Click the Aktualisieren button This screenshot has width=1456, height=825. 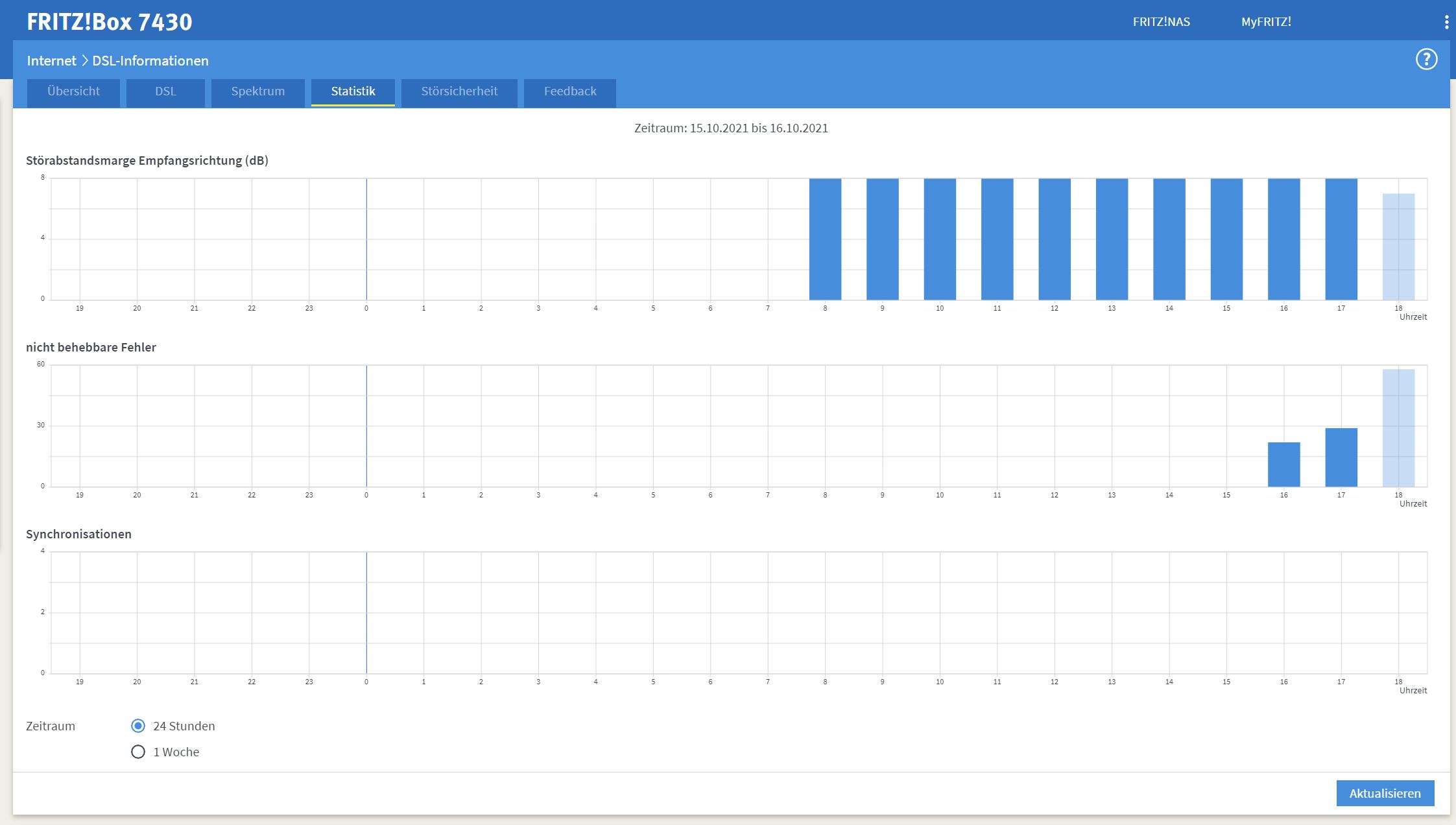[x=1385, y=793]
